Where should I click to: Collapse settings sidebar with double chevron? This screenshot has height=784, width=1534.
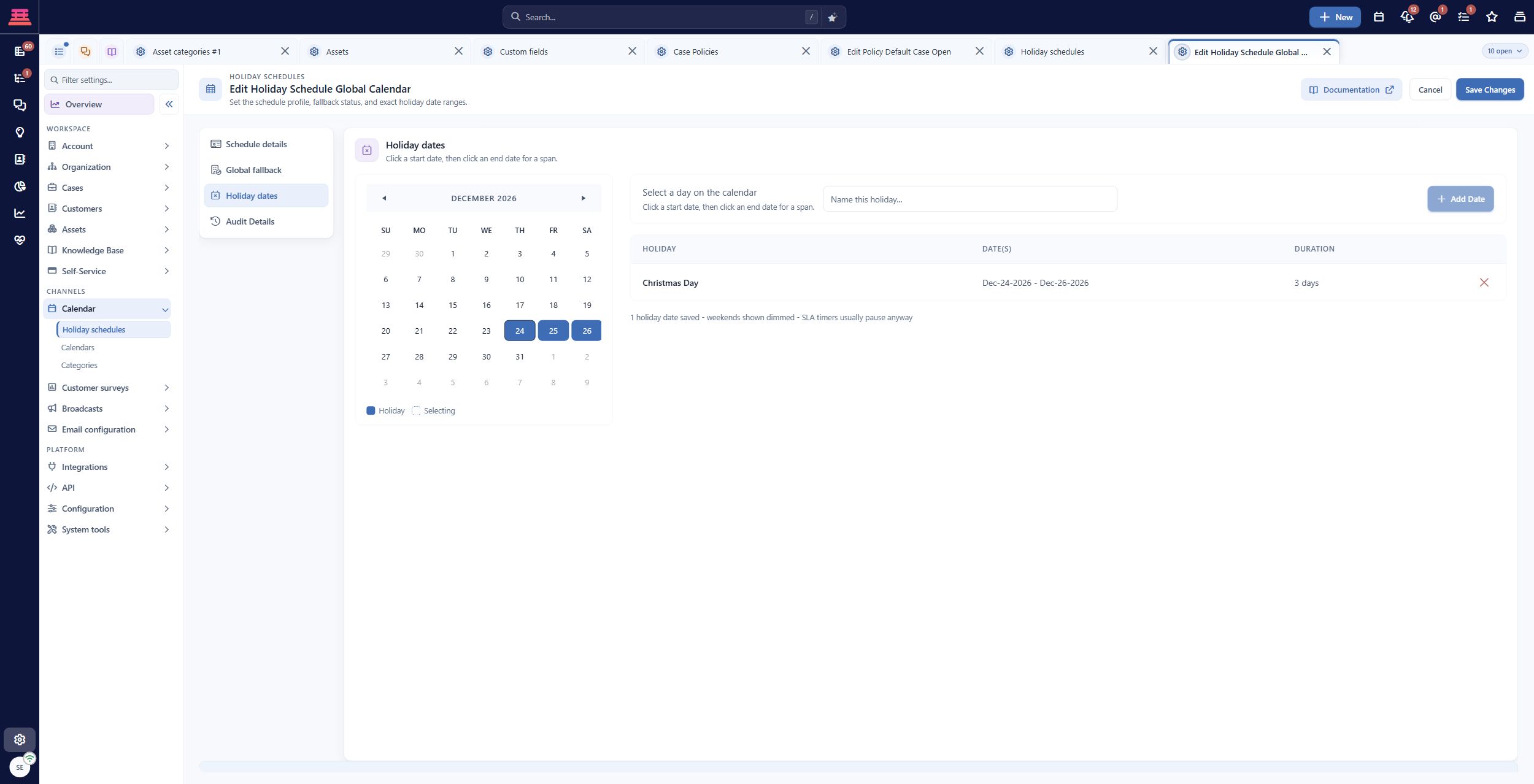click(169, 104)
